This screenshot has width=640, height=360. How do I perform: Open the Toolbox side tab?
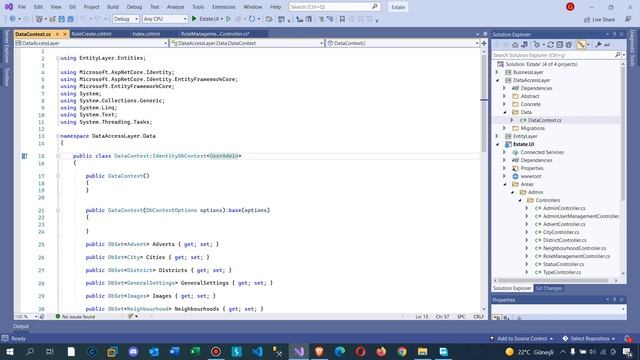[x=7, y=76]
